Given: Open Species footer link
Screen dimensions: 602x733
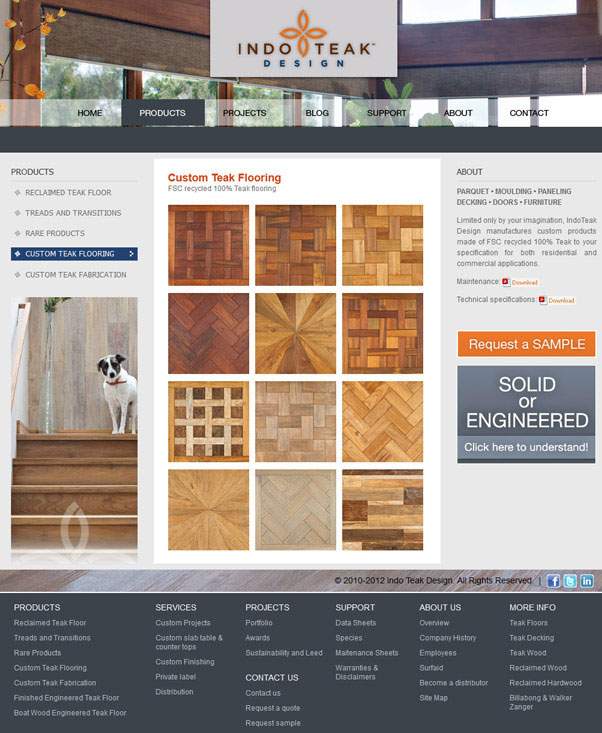Looking at the screenshot, I should click(349, 638).
